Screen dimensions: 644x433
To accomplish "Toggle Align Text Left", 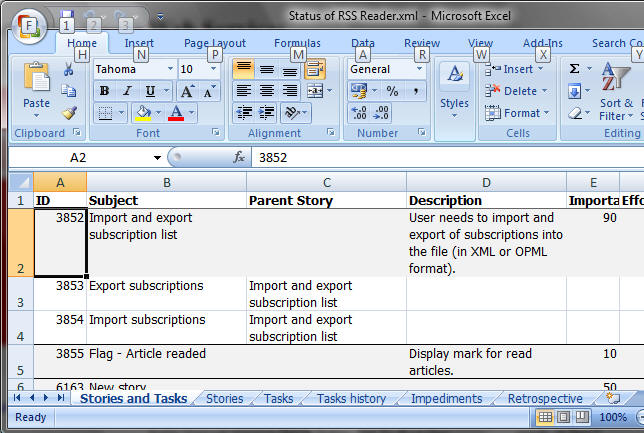I will tap(244, 91).
